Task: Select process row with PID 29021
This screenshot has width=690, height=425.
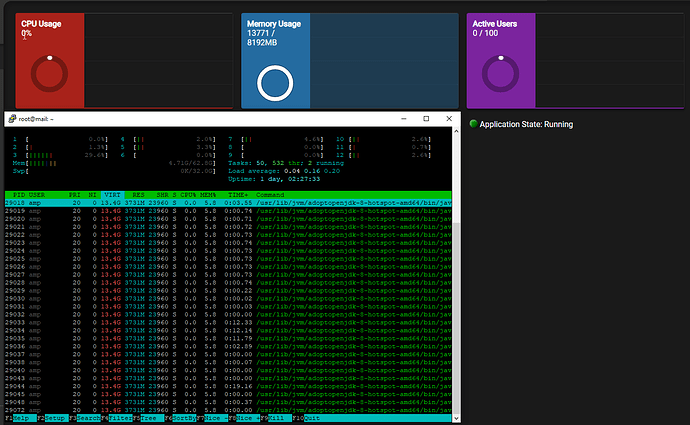Action: click(x=228, y=227)
